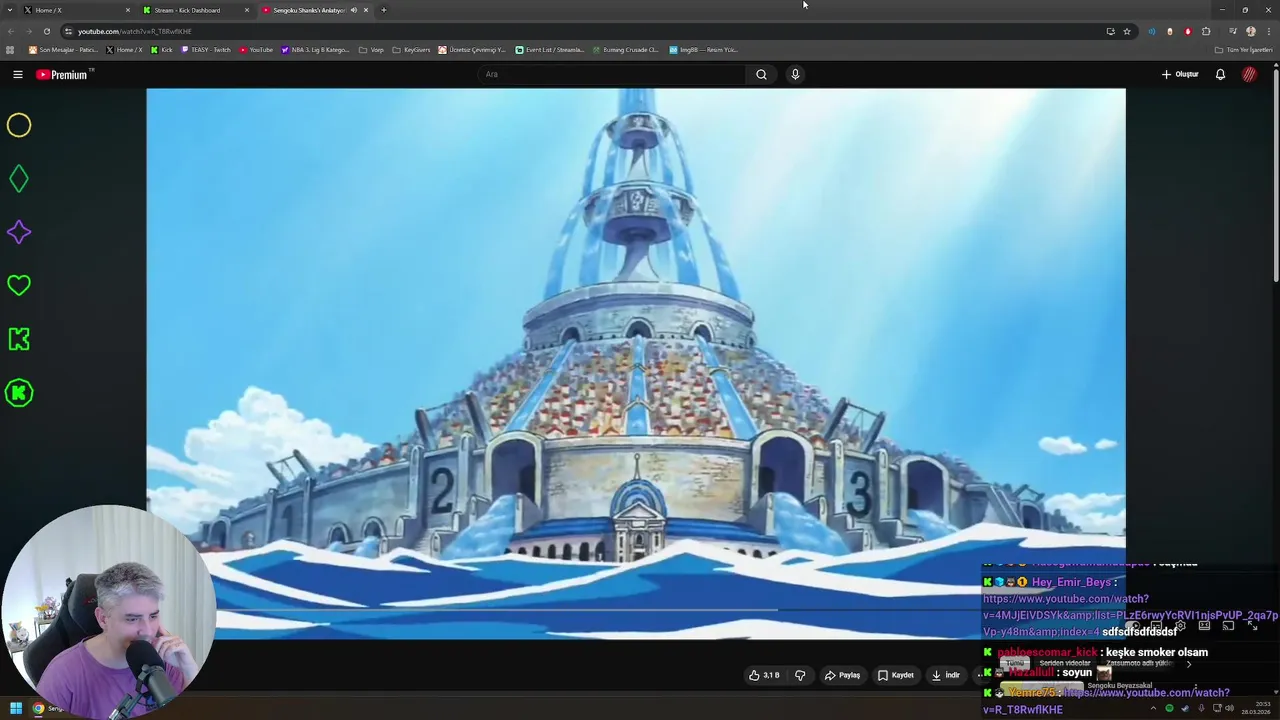Open the Kick bookmark
Image resolution: width=1280 pixels, height=720 pixels.
click(161, 50)
